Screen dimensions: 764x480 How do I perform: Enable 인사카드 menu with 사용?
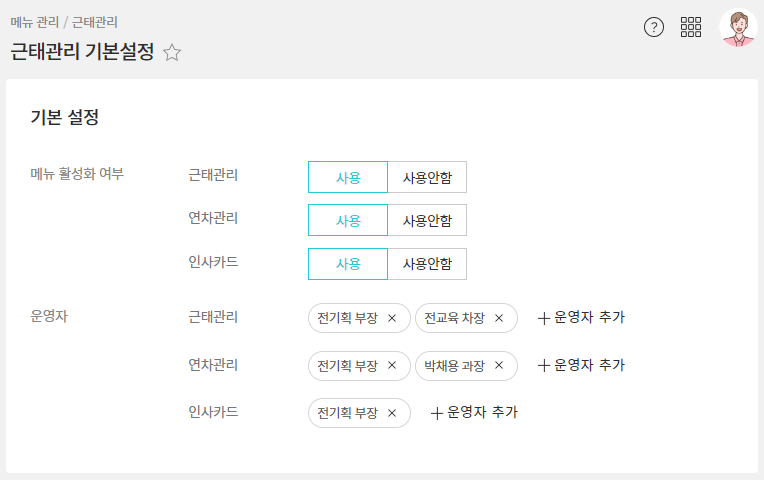tap(347, 265)
